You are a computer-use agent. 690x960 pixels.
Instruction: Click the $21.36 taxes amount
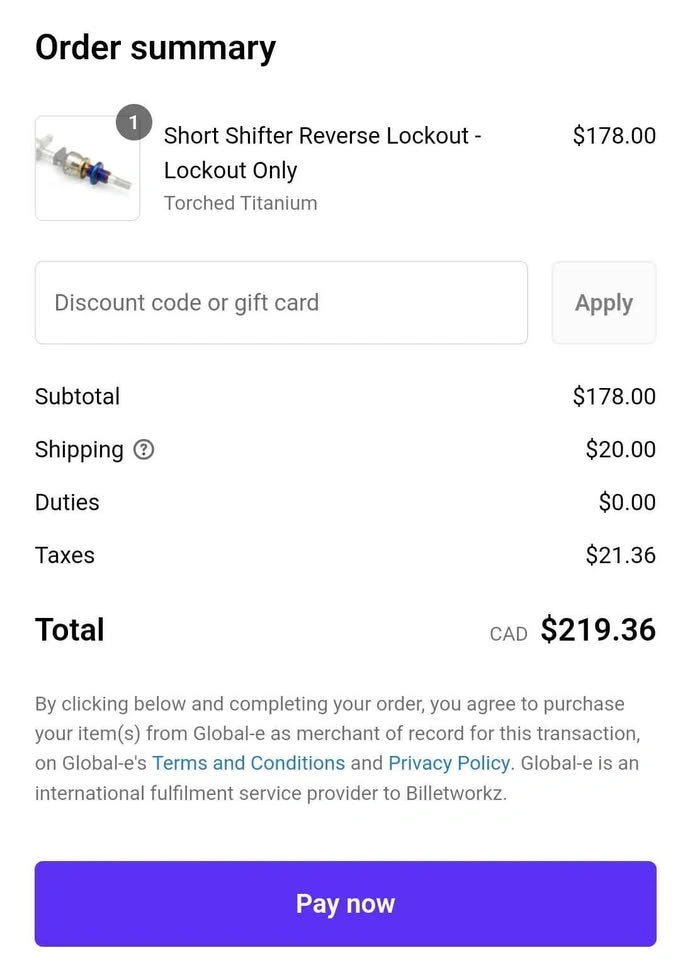tap(620, 555)
